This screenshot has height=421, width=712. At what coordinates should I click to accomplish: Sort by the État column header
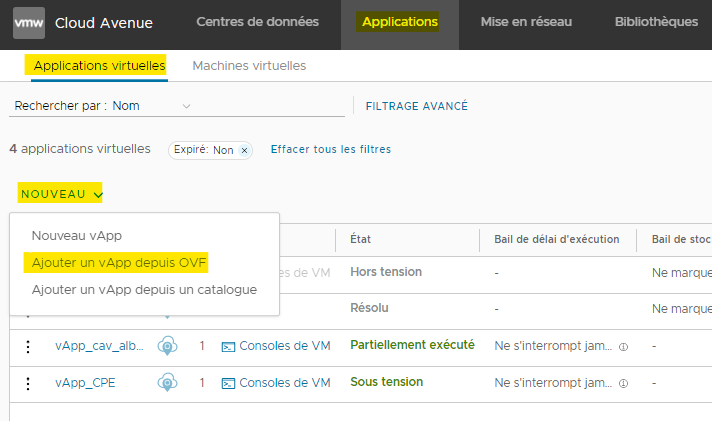tap(361, 239)
